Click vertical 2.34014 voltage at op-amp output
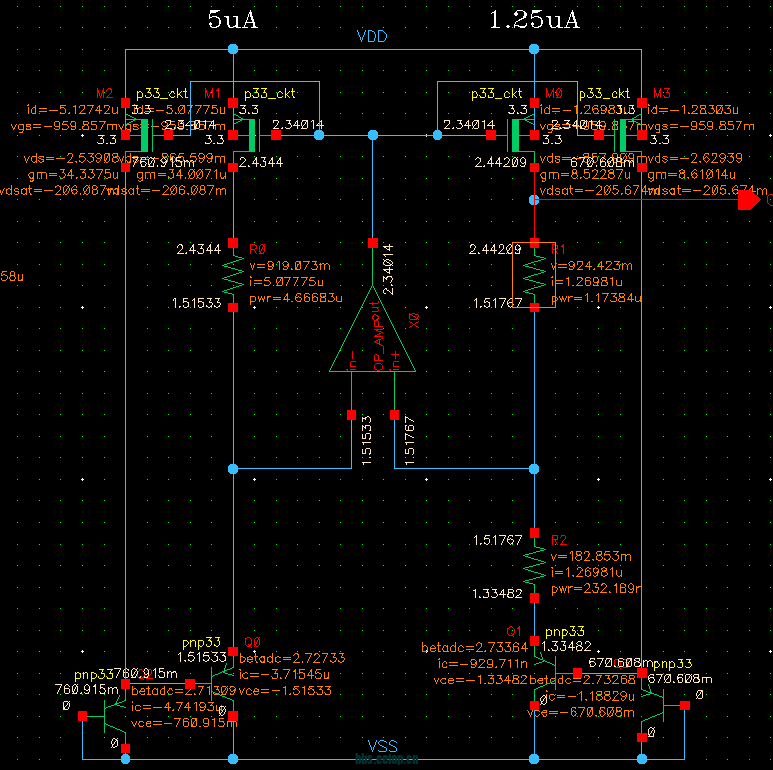 pos(388,269)
